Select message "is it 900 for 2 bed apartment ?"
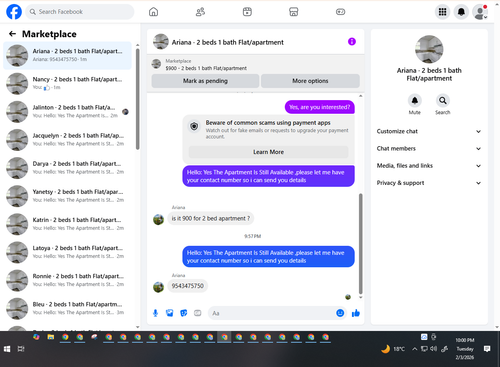The image size is (500, 367). (x=211, y=219)
